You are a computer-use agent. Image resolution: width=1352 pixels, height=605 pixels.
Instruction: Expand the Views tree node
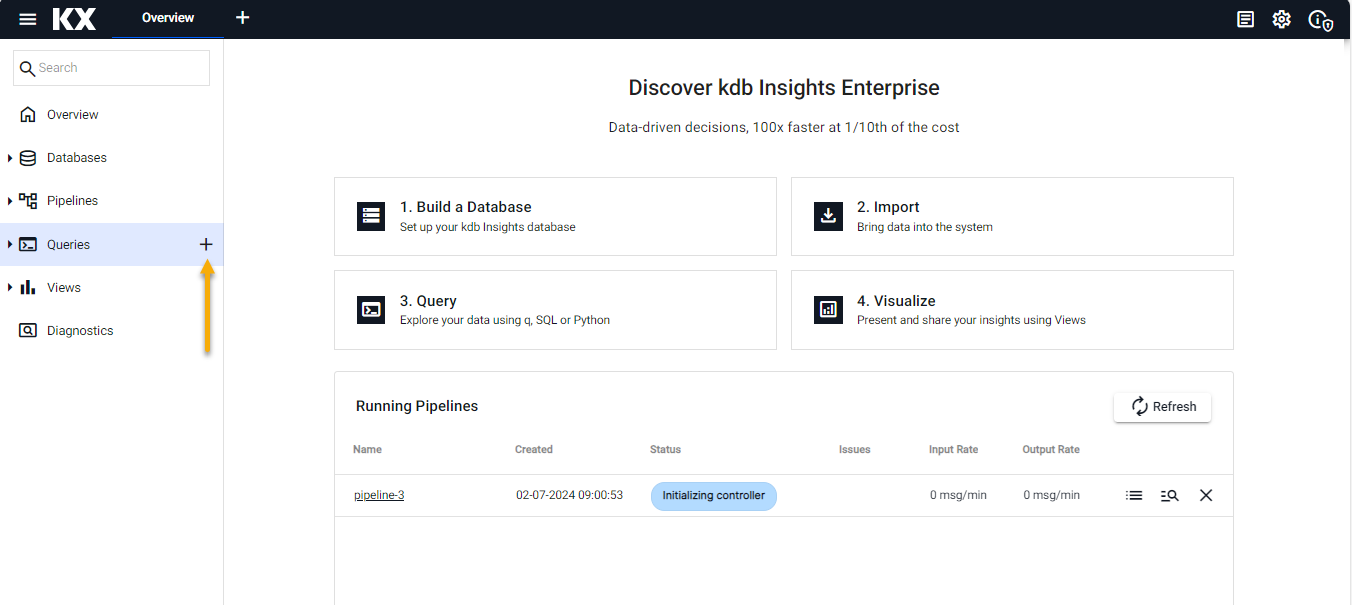tap(10, 288)
